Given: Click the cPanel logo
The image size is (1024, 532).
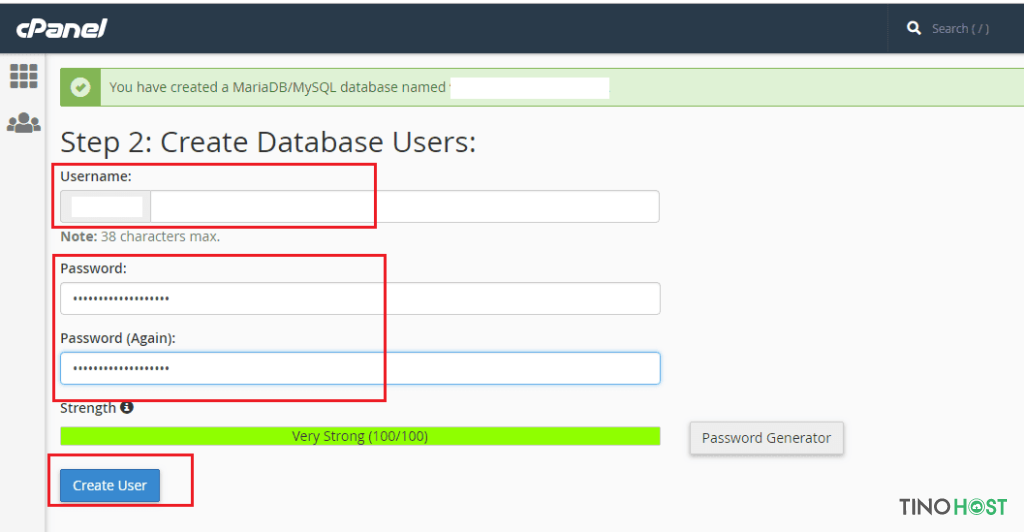Looking at the screenshot, I should [x=61, y=28].
